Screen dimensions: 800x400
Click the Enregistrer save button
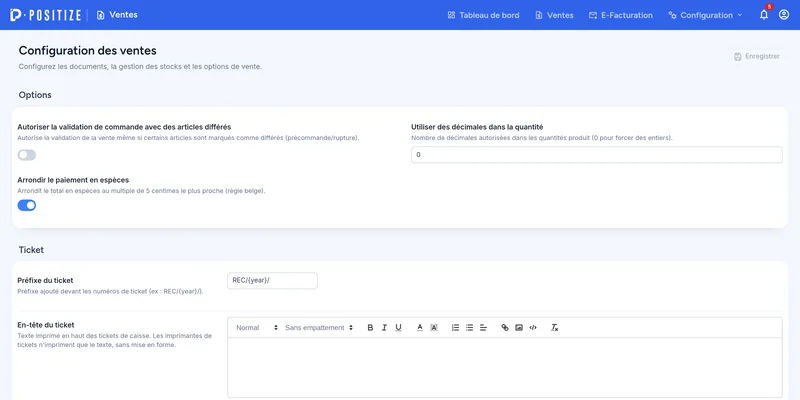point(757,57)
